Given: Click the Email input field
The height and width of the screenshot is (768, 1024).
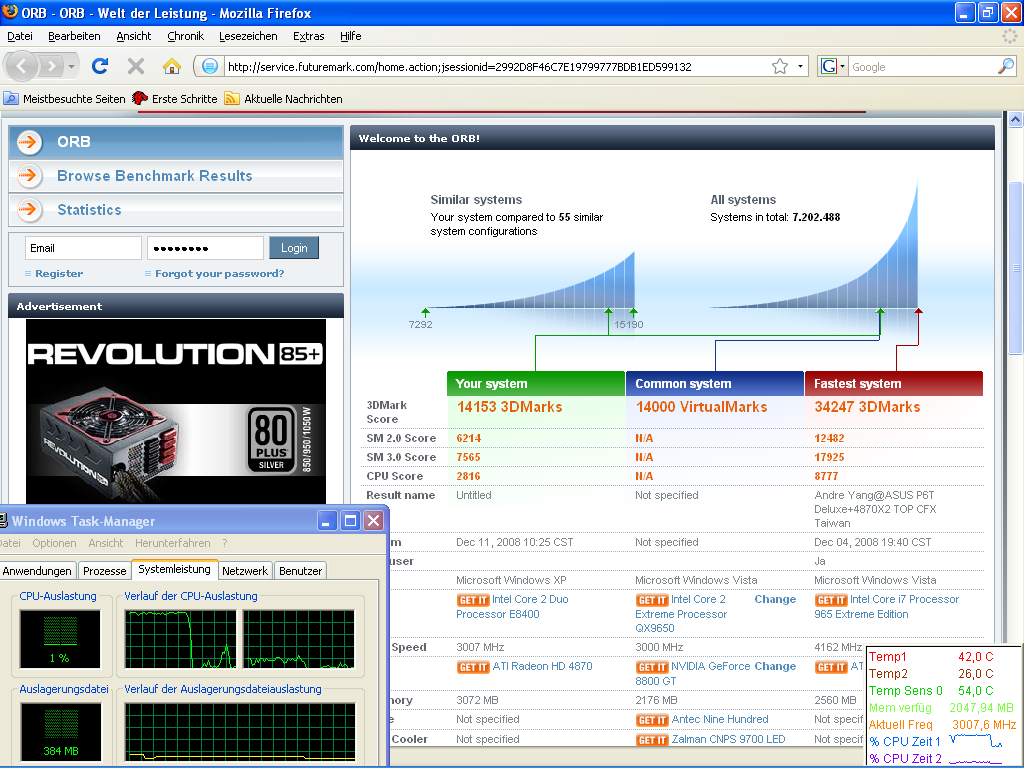Looking at the screenshot, I should [83, 248].
